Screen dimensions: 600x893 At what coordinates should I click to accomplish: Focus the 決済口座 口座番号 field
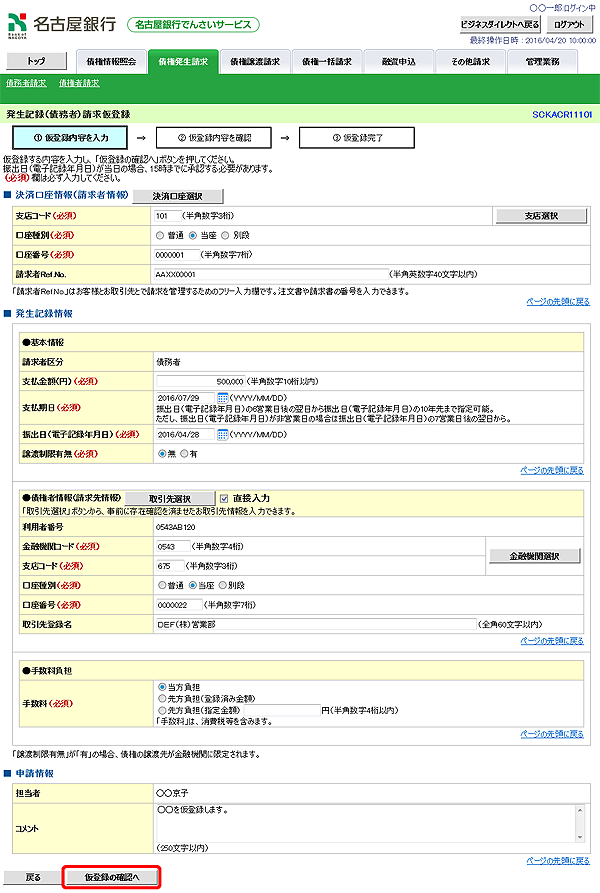(x=177, y=255)
